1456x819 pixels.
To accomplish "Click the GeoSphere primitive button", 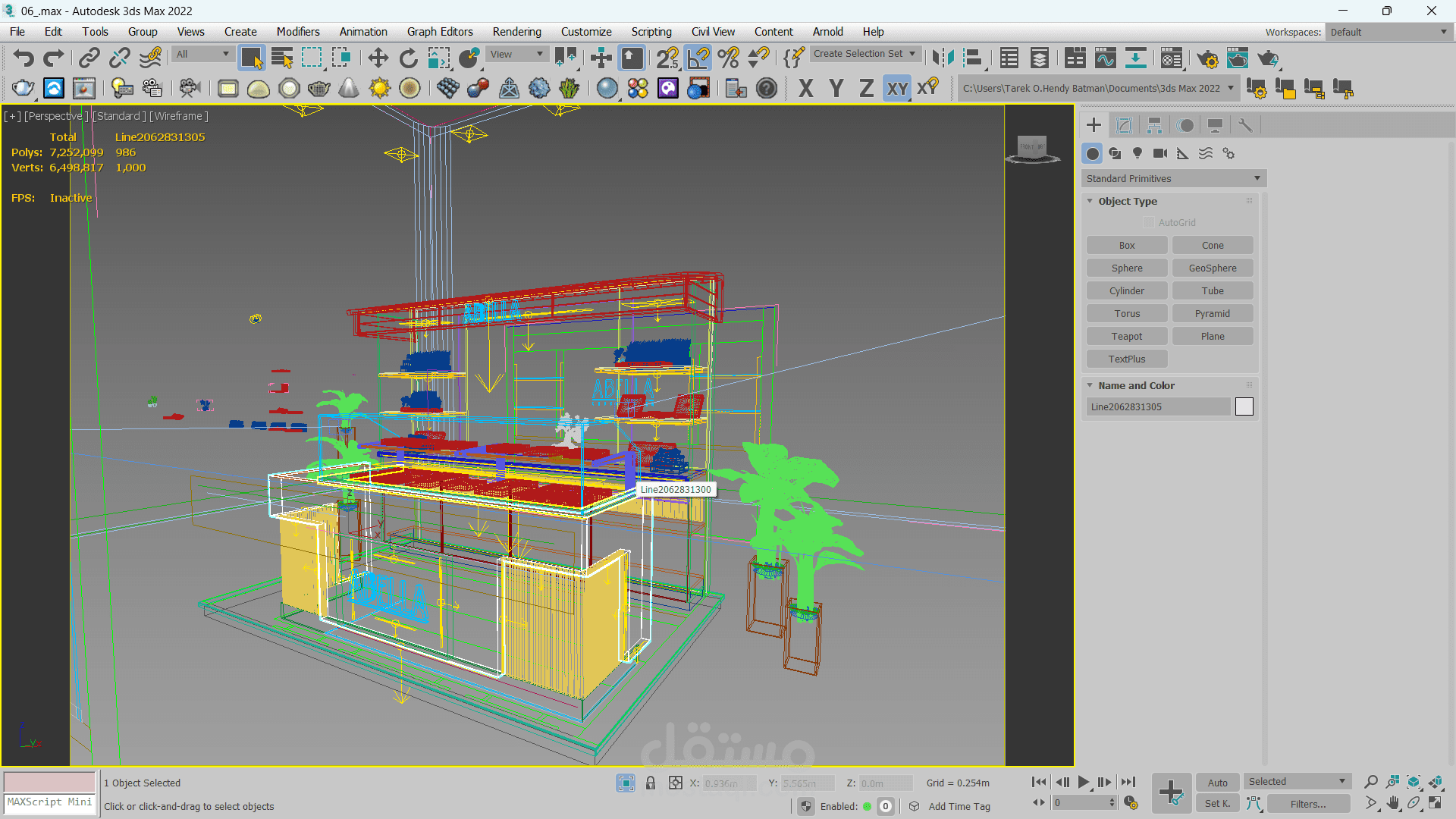I will coord(1212,268).
